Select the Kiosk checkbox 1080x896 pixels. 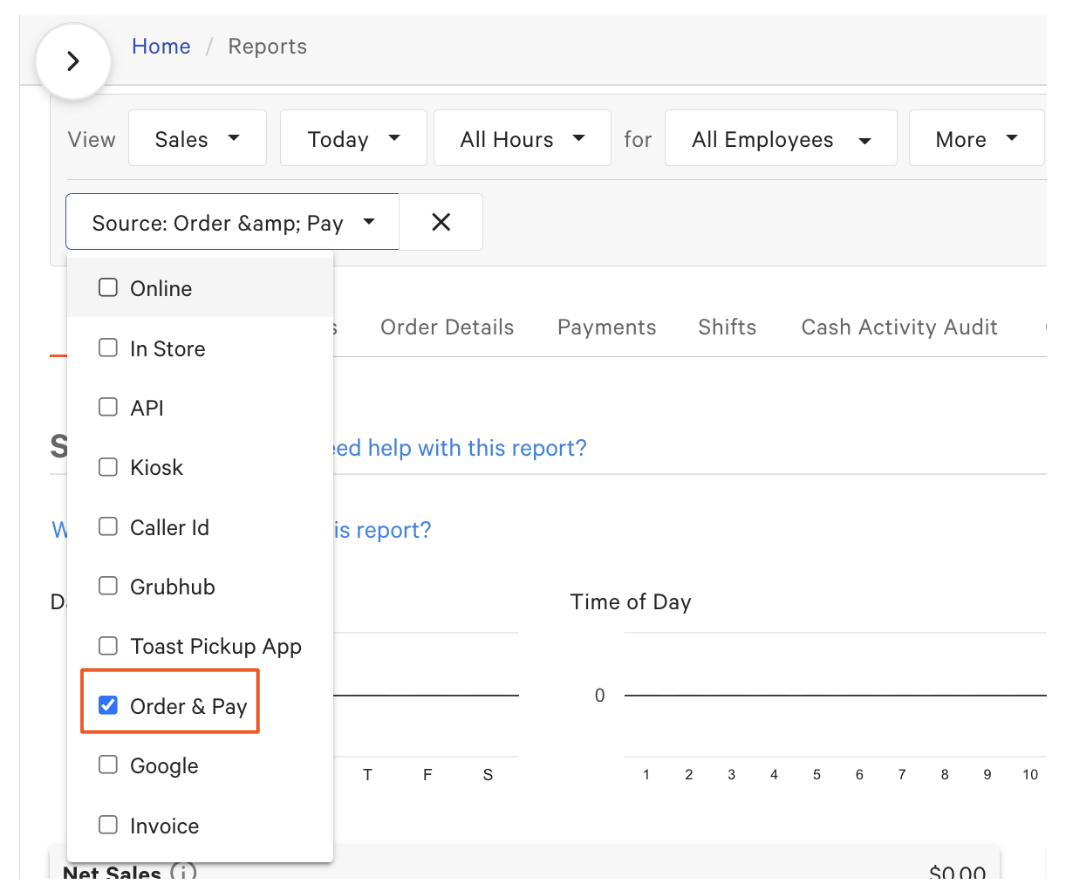coord(108,467)
